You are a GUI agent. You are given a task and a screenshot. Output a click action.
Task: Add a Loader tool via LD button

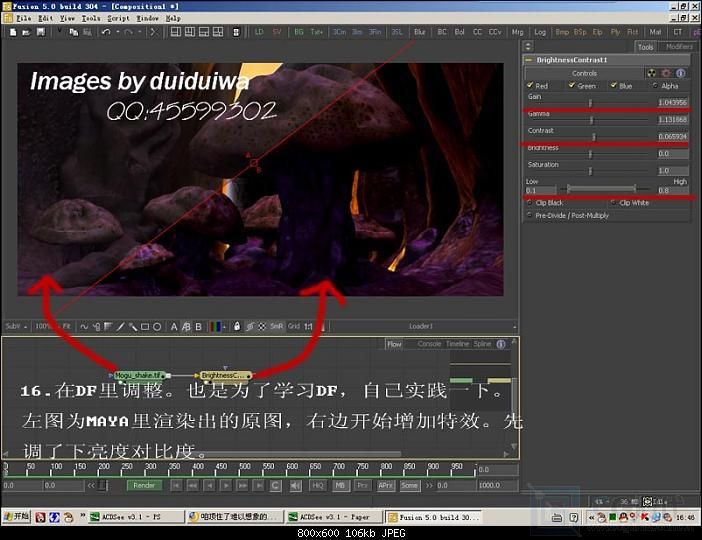259,32
